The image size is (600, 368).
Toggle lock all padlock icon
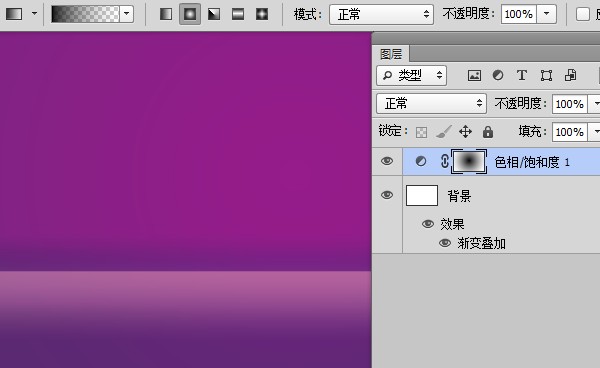(x=488, y=132)
